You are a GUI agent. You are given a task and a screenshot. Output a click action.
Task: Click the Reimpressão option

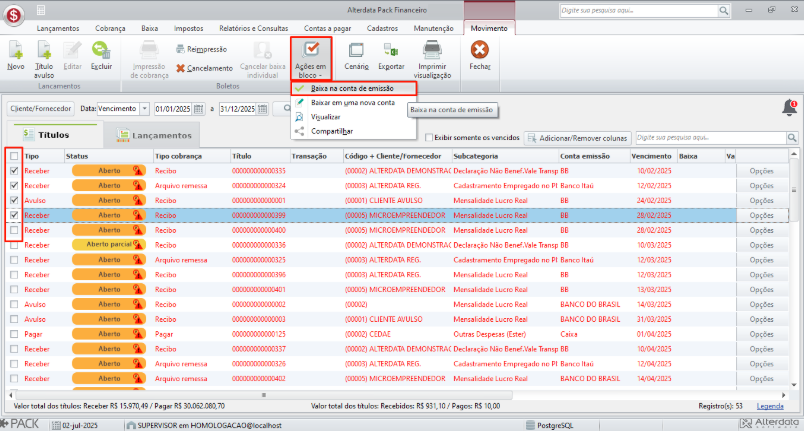pos(202,49)
